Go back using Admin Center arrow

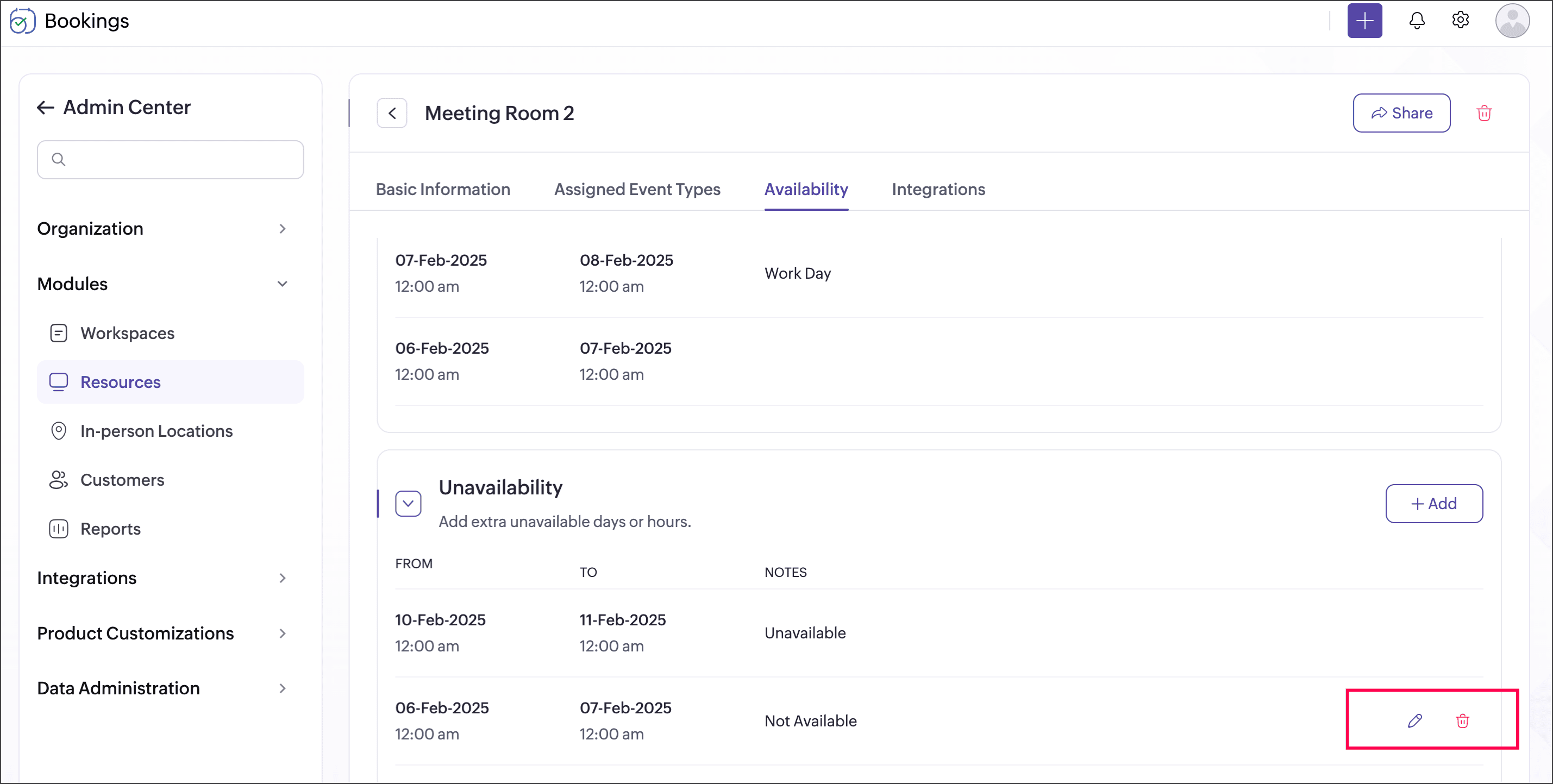click(x=46, y=107)
